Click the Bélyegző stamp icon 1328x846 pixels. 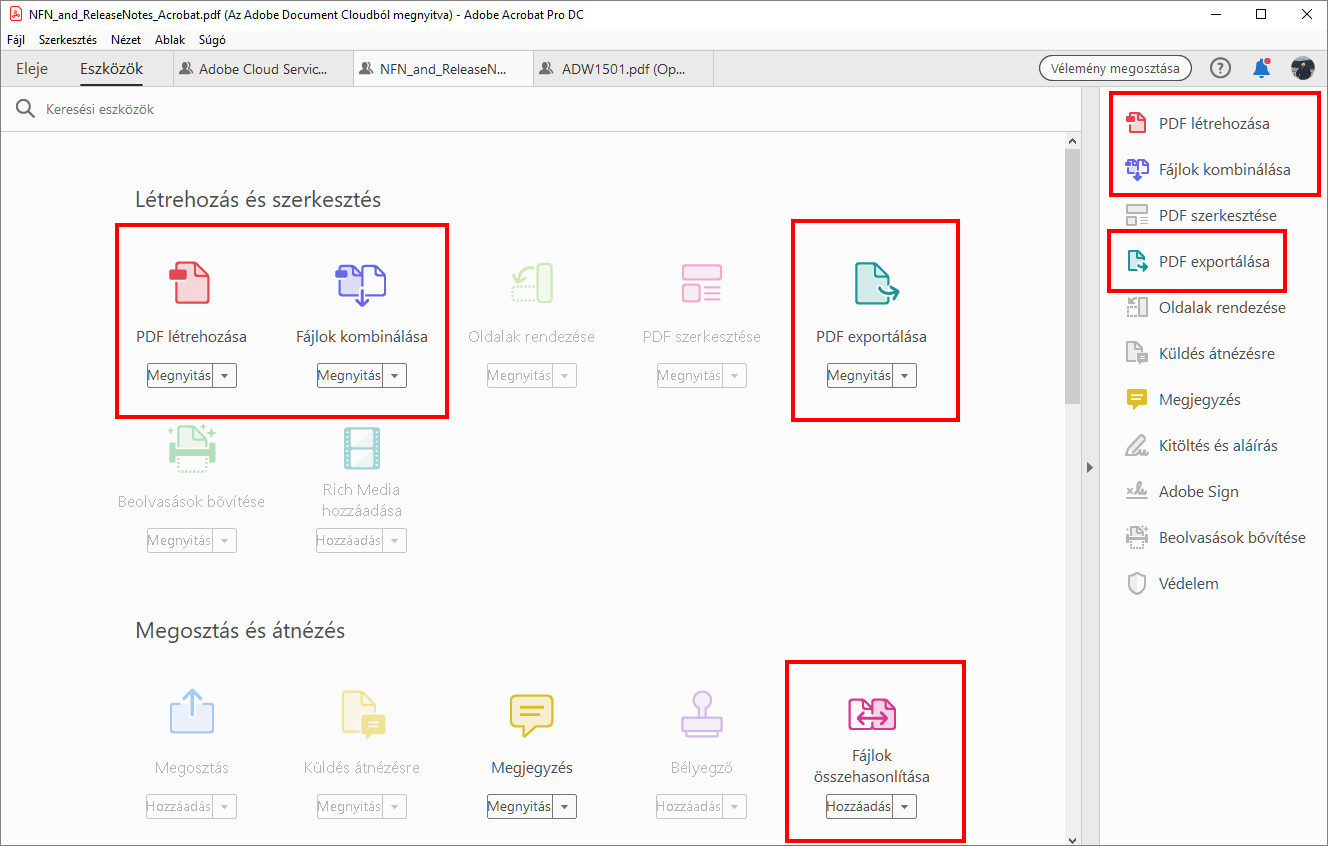coord(701,714)
